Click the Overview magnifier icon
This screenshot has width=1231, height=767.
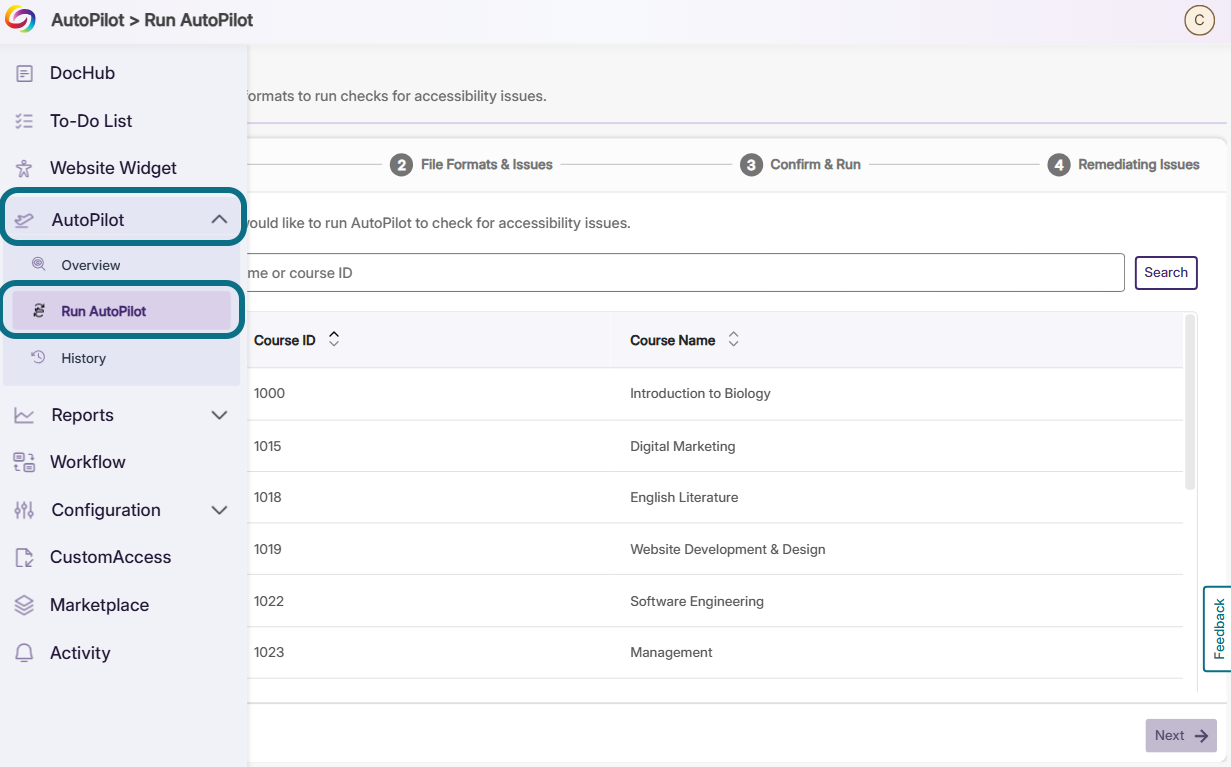pyautogui.click(x=39, y=265)
